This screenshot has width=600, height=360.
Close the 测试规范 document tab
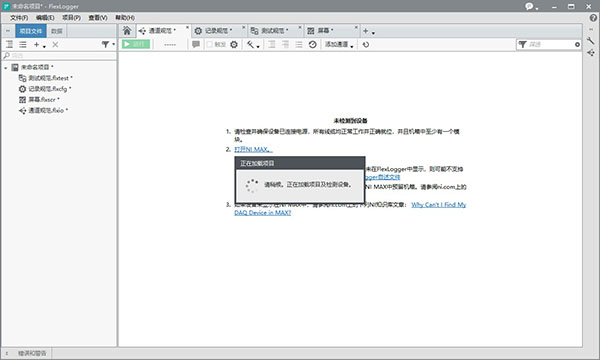pos(300,28)
